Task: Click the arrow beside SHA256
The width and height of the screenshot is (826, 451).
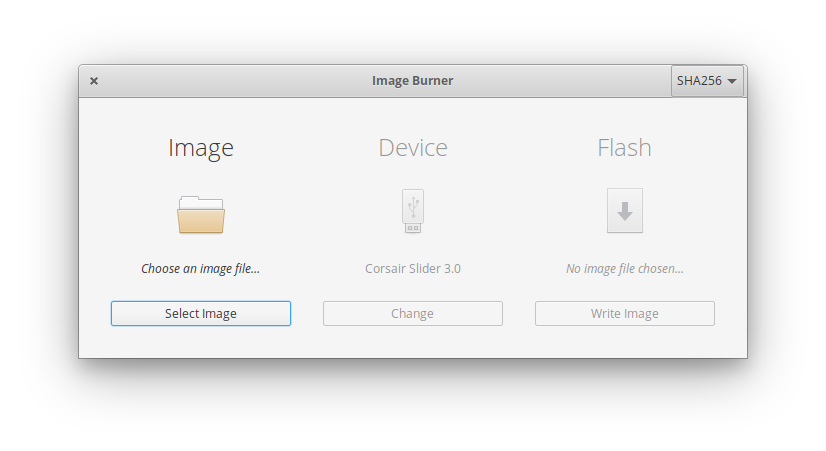Action: 732,81
